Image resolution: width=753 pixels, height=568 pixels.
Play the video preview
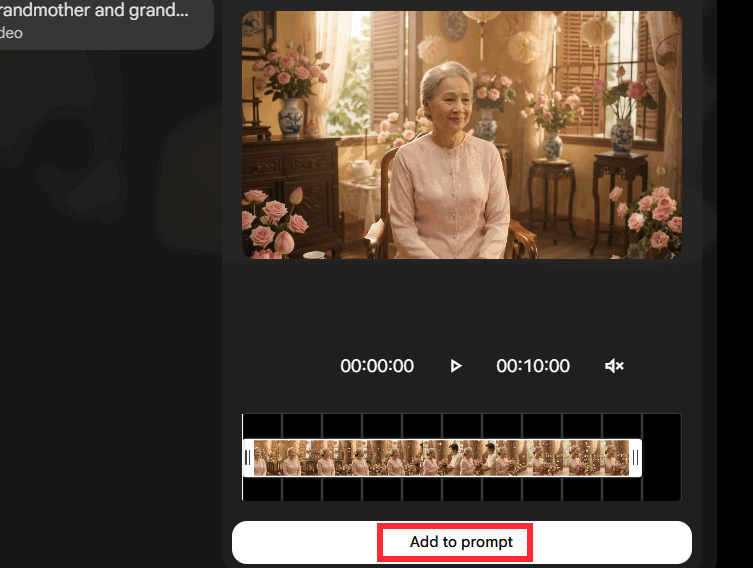click(x=456, y=366)
